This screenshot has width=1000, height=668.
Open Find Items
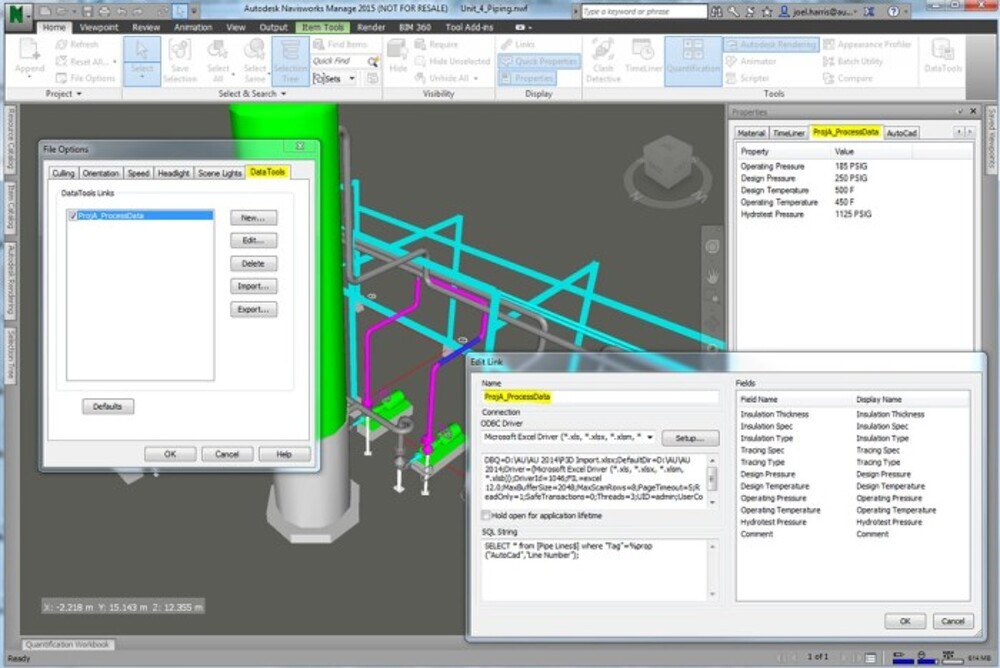341,44
